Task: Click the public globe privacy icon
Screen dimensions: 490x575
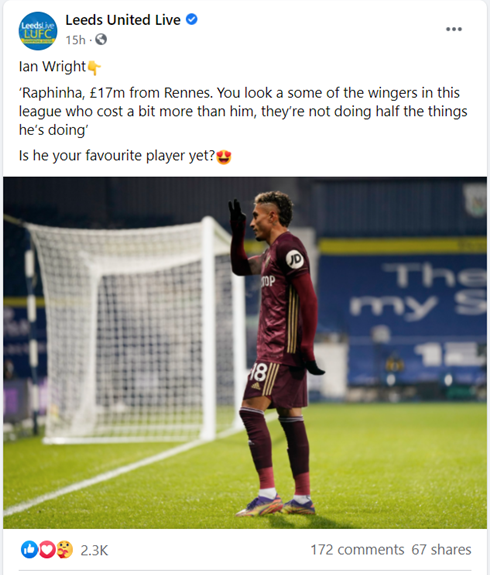Action: [101, 39]
